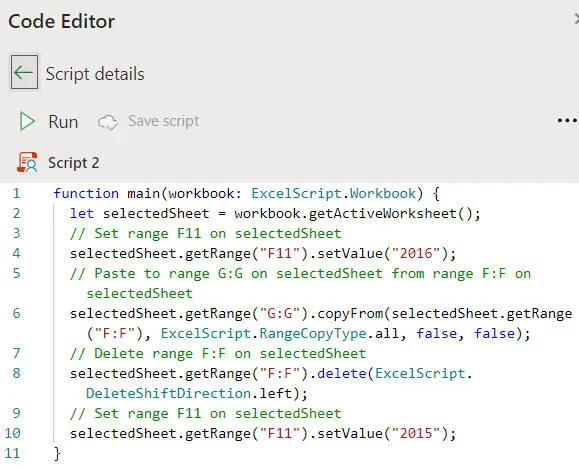Viewport: 579px width, 469px height.
Task: Click the Script details heading
Action: coord(95,74)
